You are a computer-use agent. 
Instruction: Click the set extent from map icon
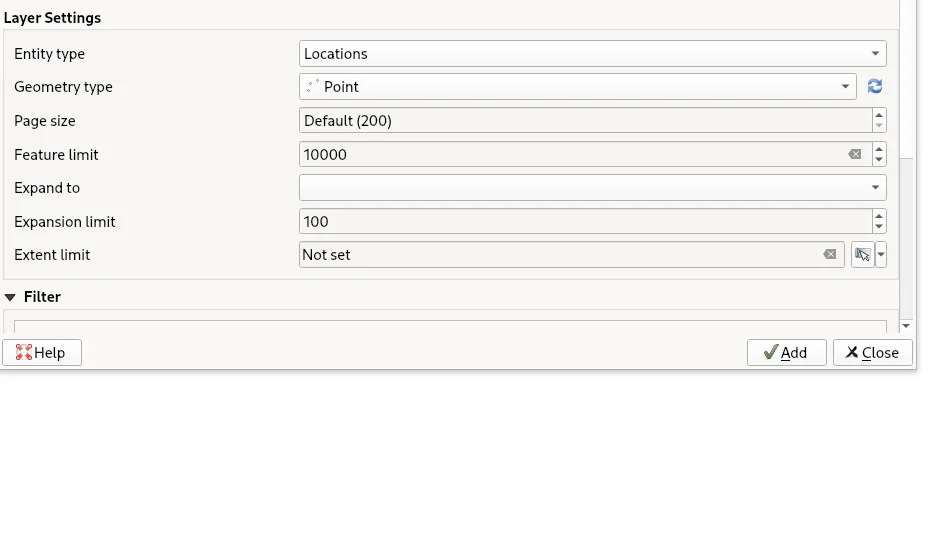click(862, 255)
